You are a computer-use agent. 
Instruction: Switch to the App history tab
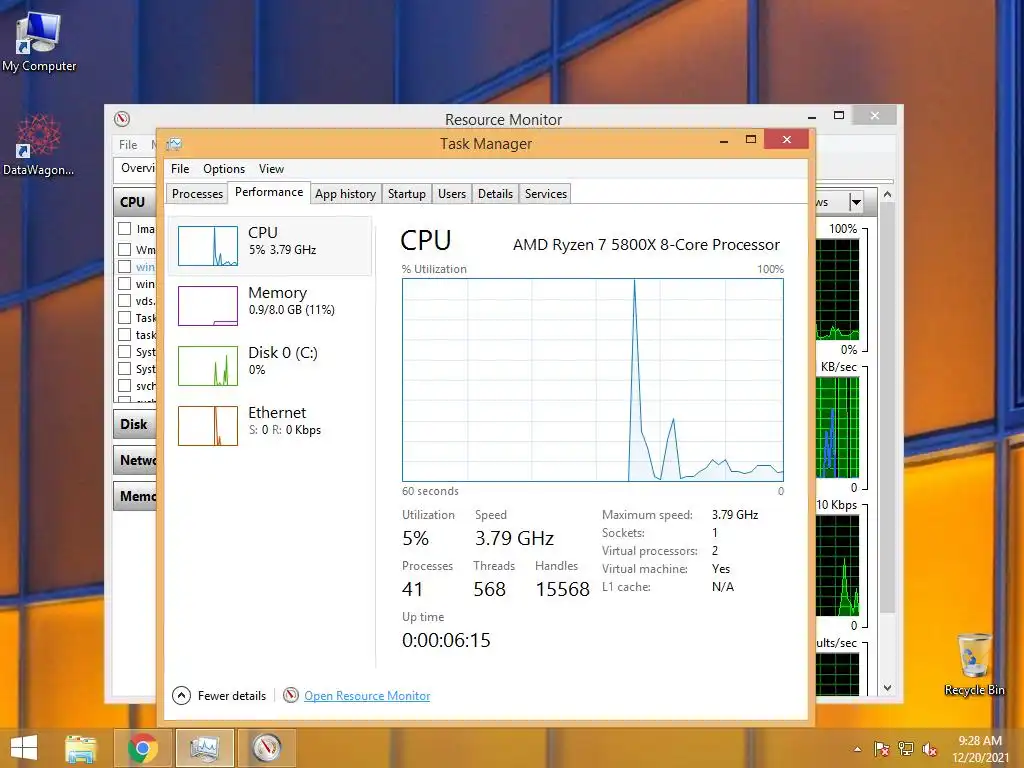point(345,194)
